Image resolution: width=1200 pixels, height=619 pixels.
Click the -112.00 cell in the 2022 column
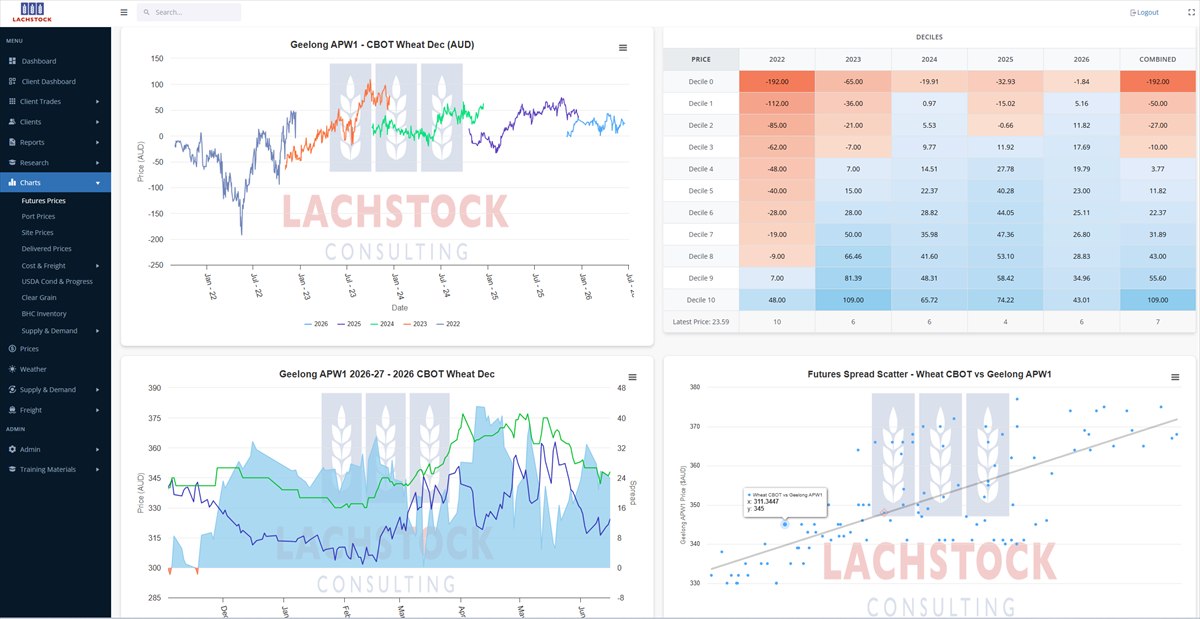click(x=777, y=103)
